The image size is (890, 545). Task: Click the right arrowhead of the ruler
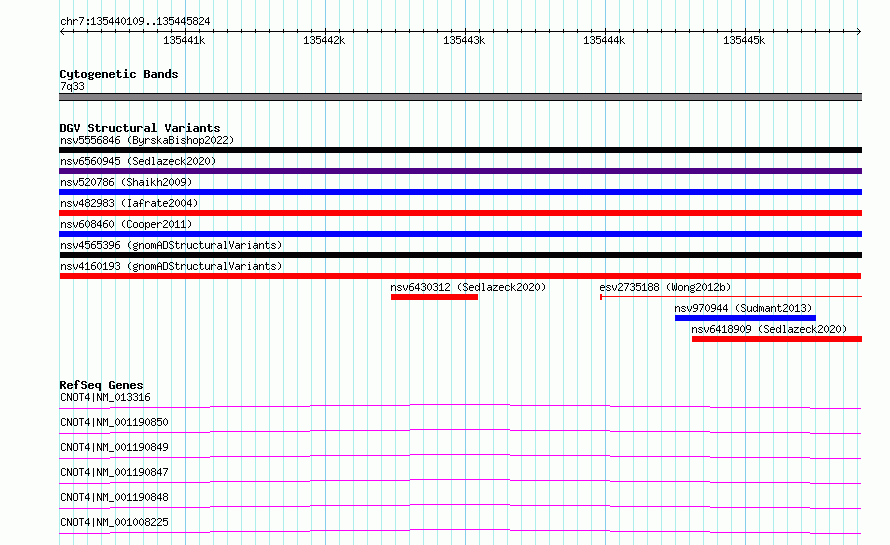point(859,31)
